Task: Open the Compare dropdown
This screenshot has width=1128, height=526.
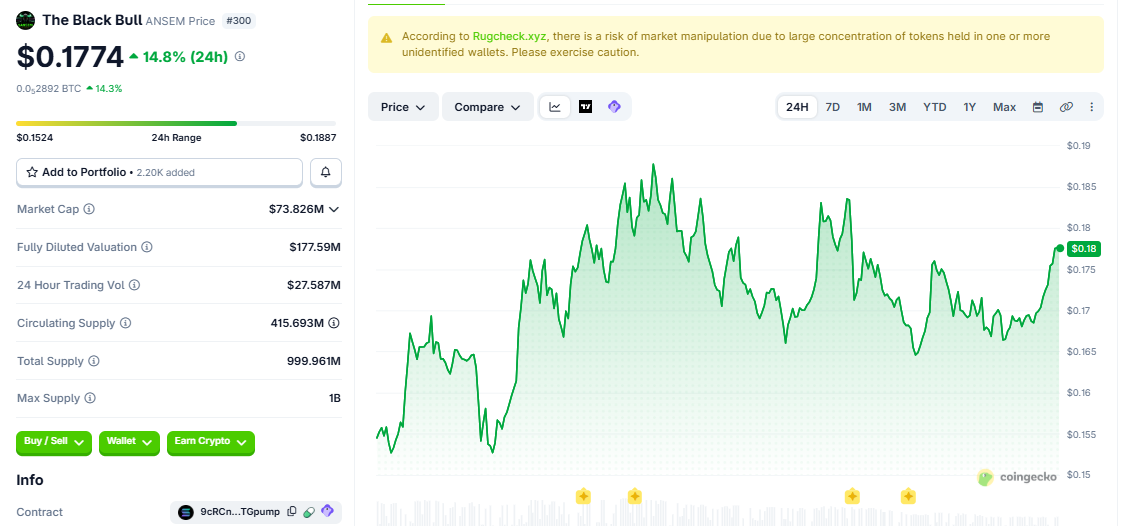Action: click(487, 106)
